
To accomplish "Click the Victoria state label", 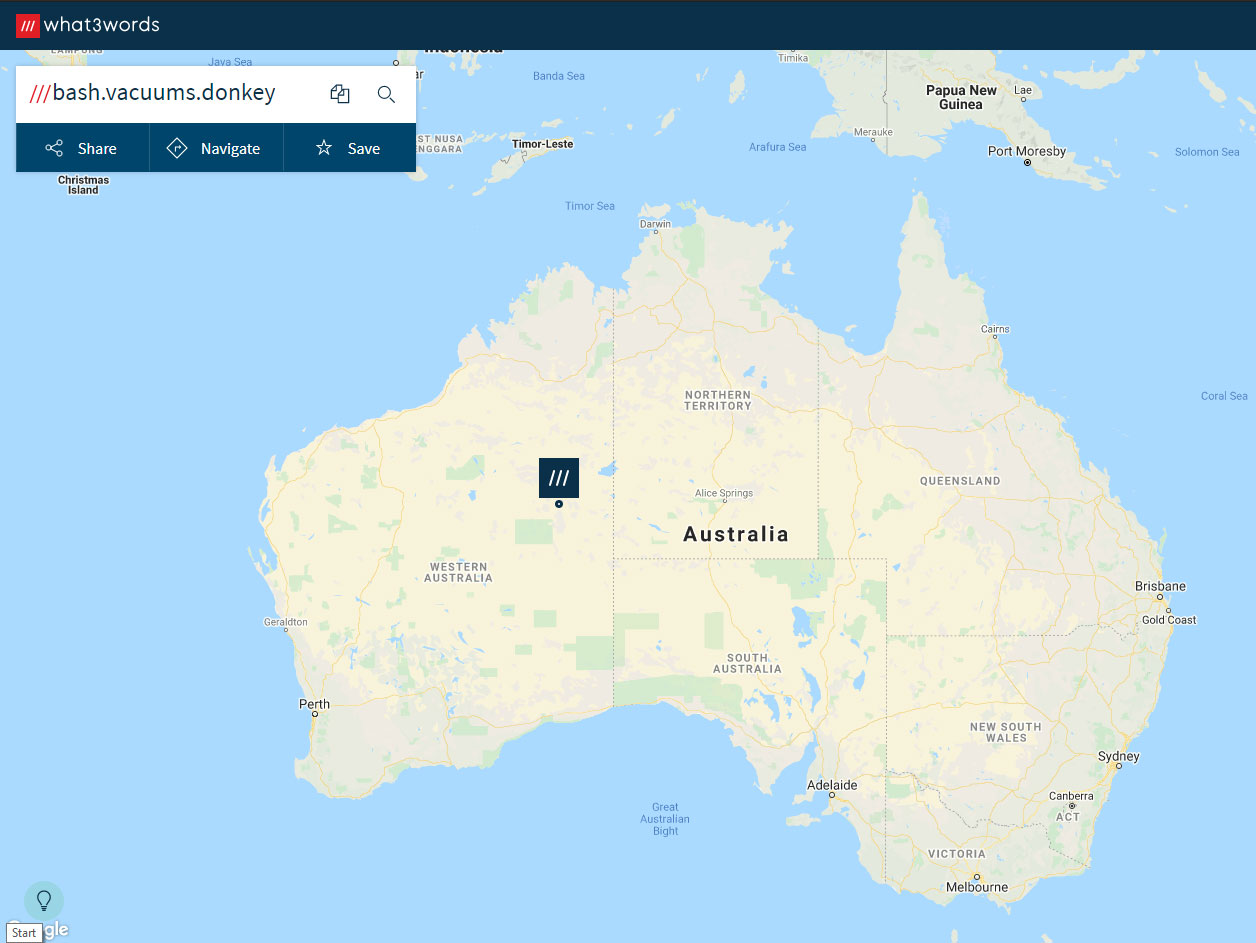I will (957, 854).
